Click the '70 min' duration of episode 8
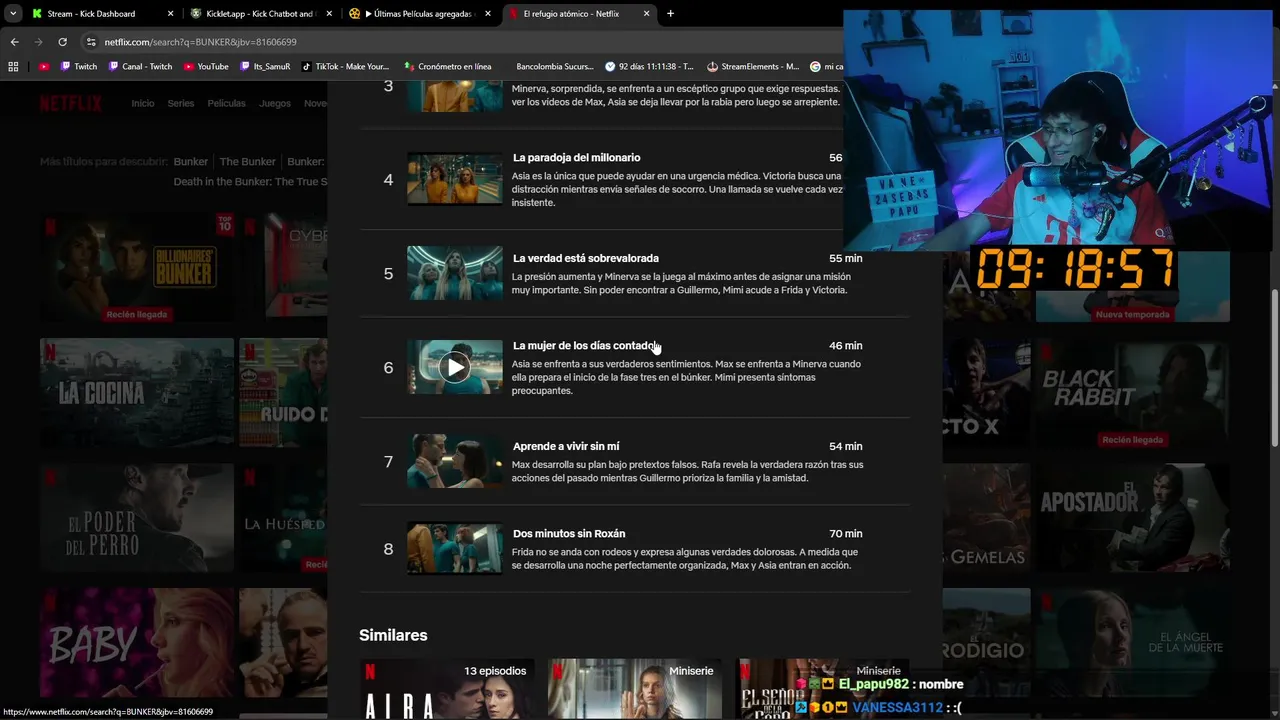Image resolution: width=1280 pixels, height=720 pixels. (x=846, y=534)
